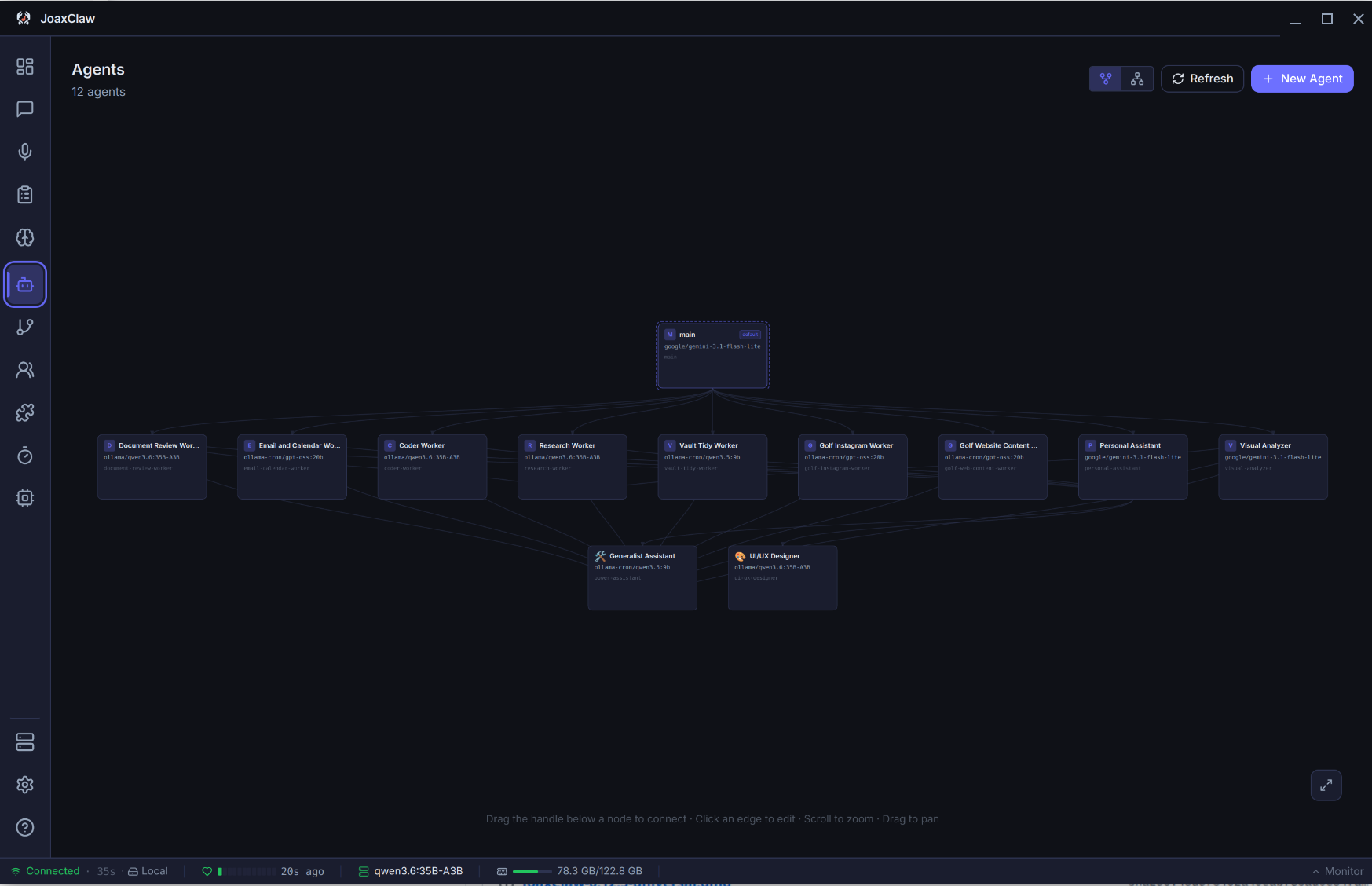Viewport: 1372px width, 886px height.
Task: Select the Email and Calendar Worker node
Action: tap(292, 467)
